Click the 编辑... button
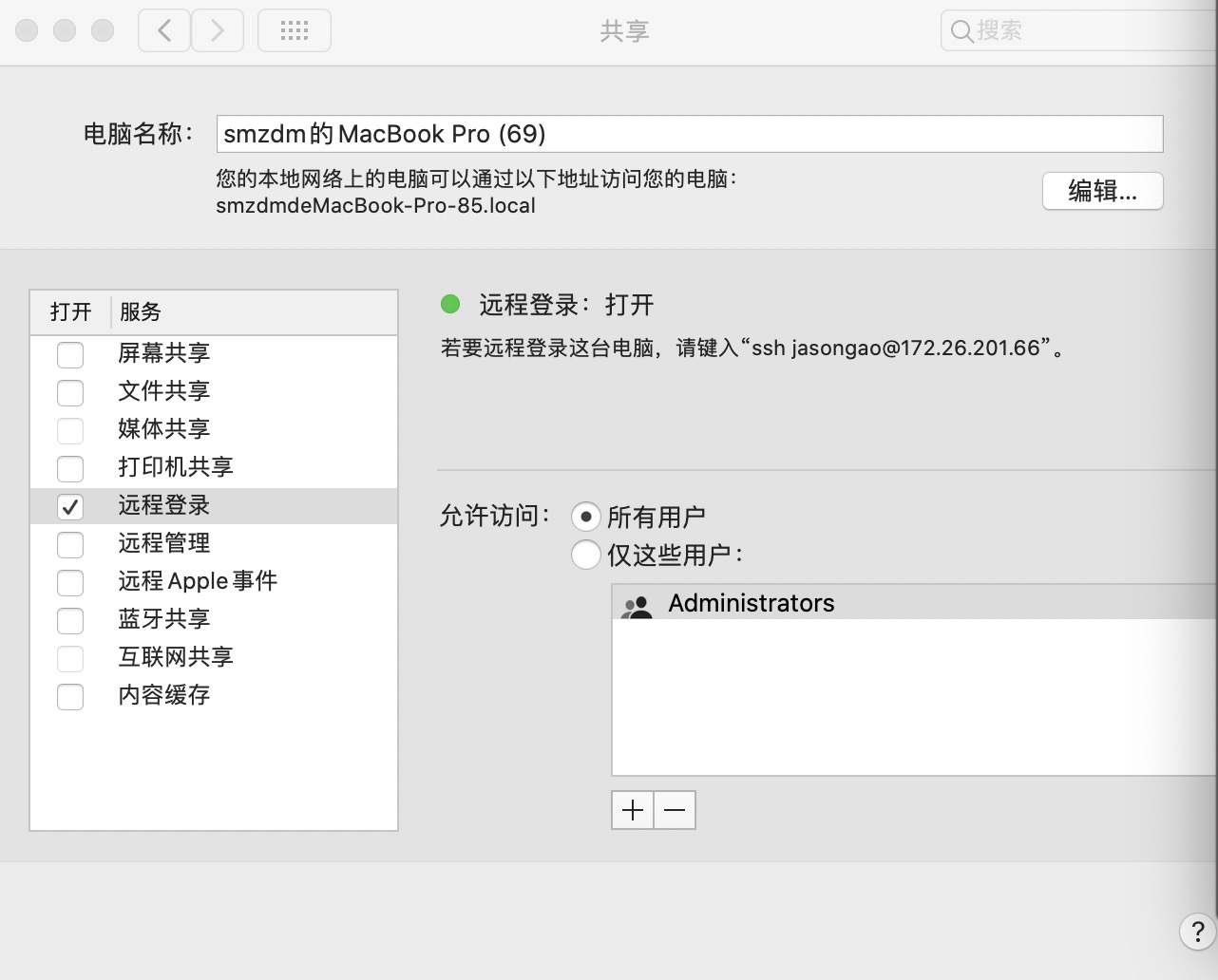The image size is (1218, 980). click(x=1102, y=191)
